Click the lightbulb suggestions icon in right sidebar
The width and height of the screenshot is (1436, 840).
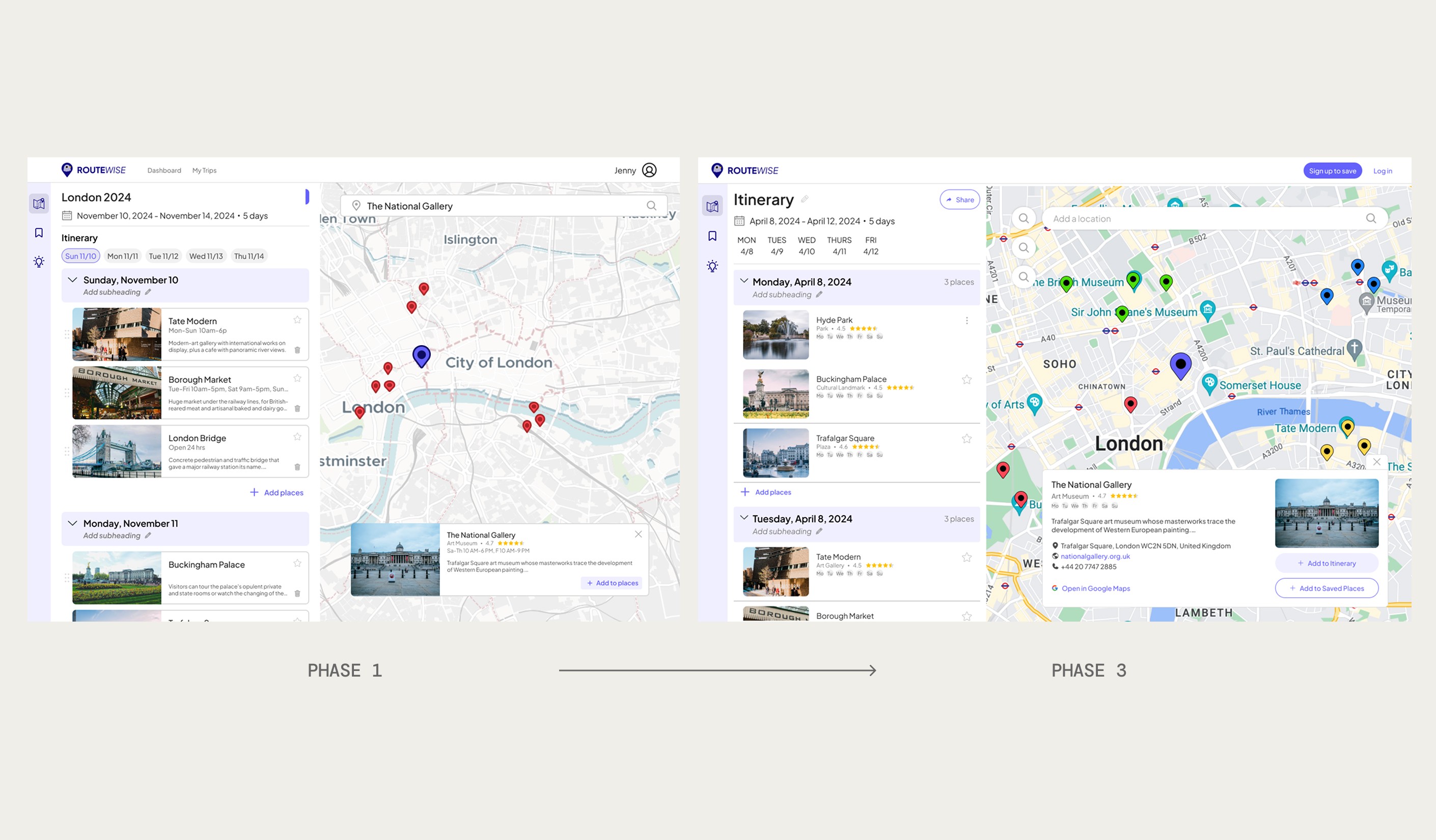[712, 266]
